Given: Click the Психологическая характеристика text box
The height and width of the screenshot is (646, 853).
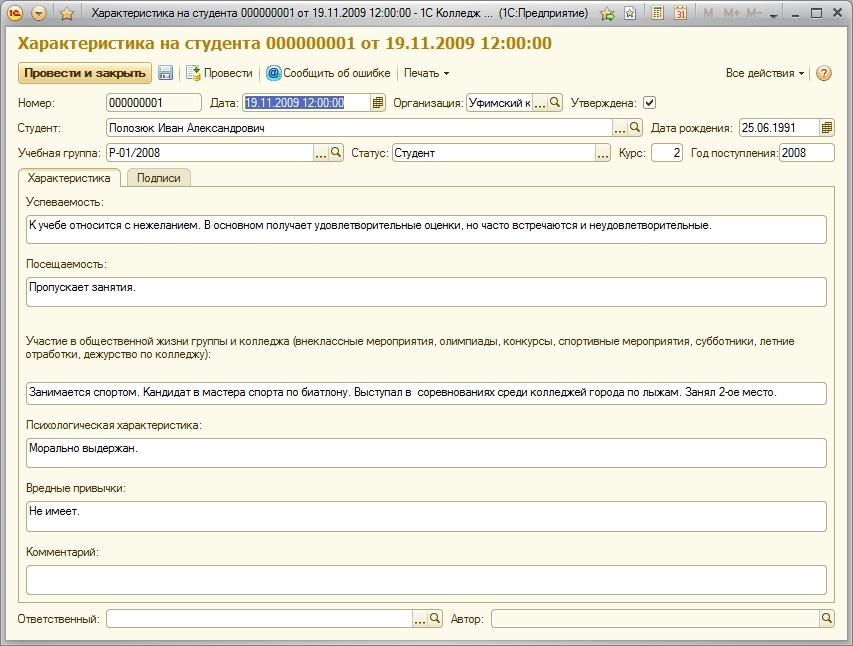Looking at the screenshot, I should tap(426, 453).
